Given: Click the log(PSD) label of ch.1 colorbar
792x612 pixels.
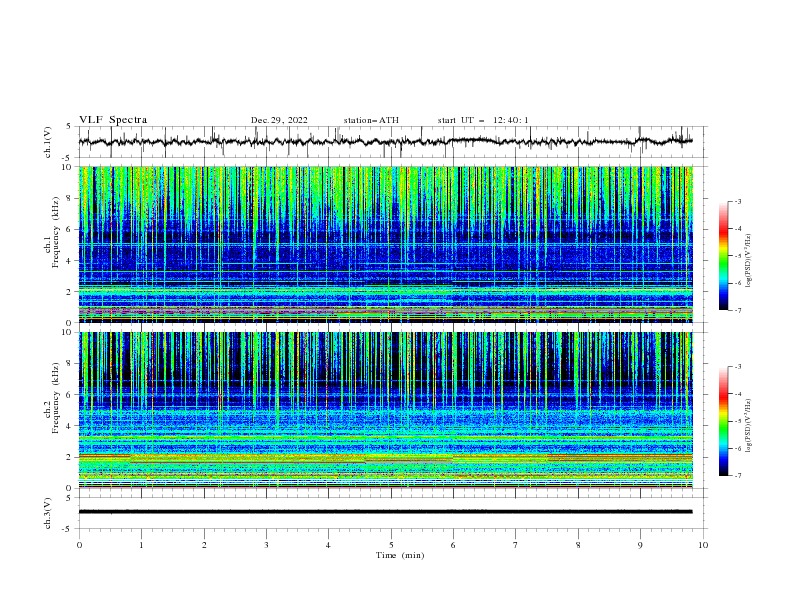Looking at the screenshot, I should (749, 261).
